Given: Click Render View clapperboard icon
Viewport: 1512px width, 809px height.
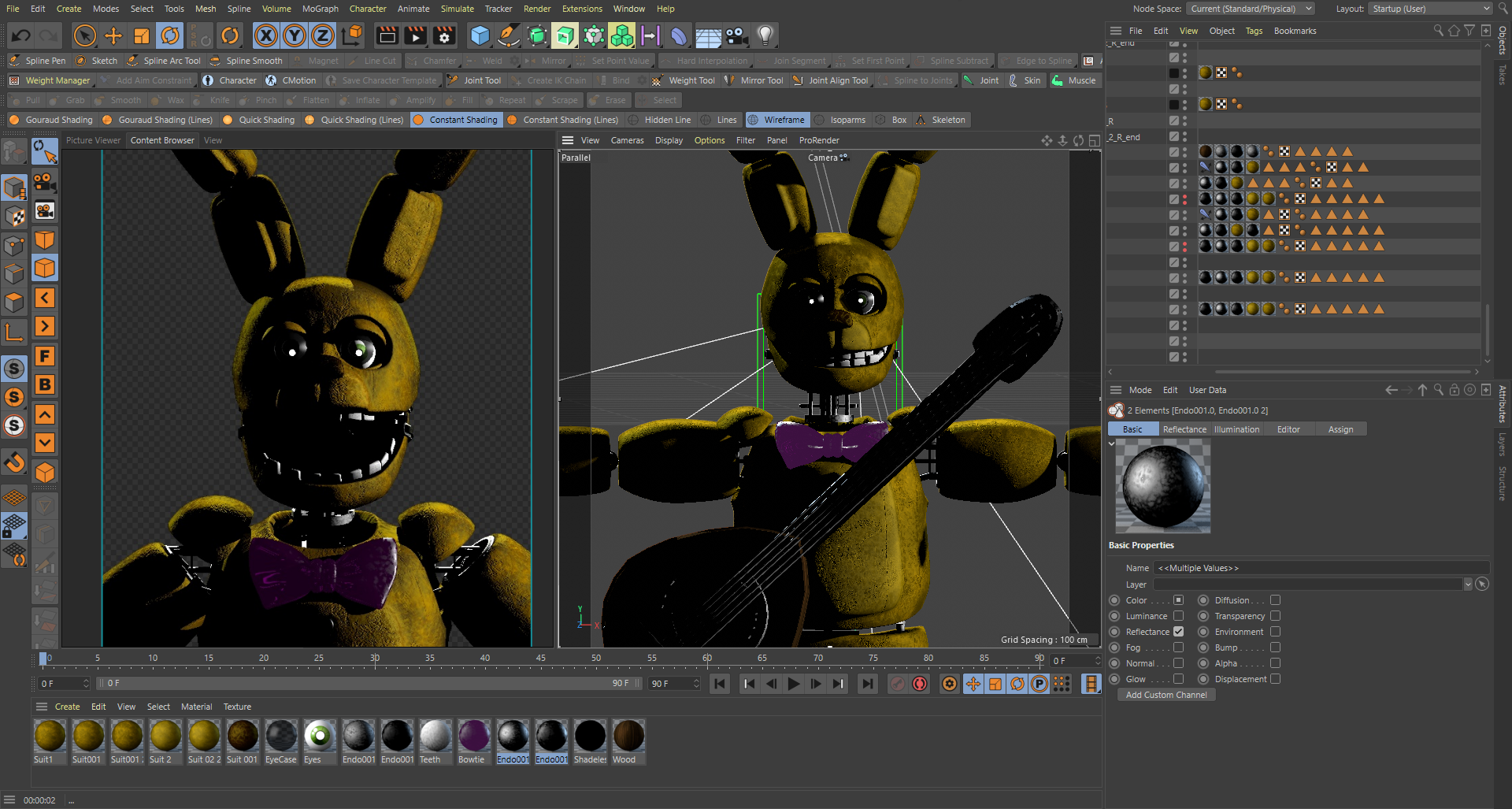Looking at the screenshot, I should tap(387, 35).
